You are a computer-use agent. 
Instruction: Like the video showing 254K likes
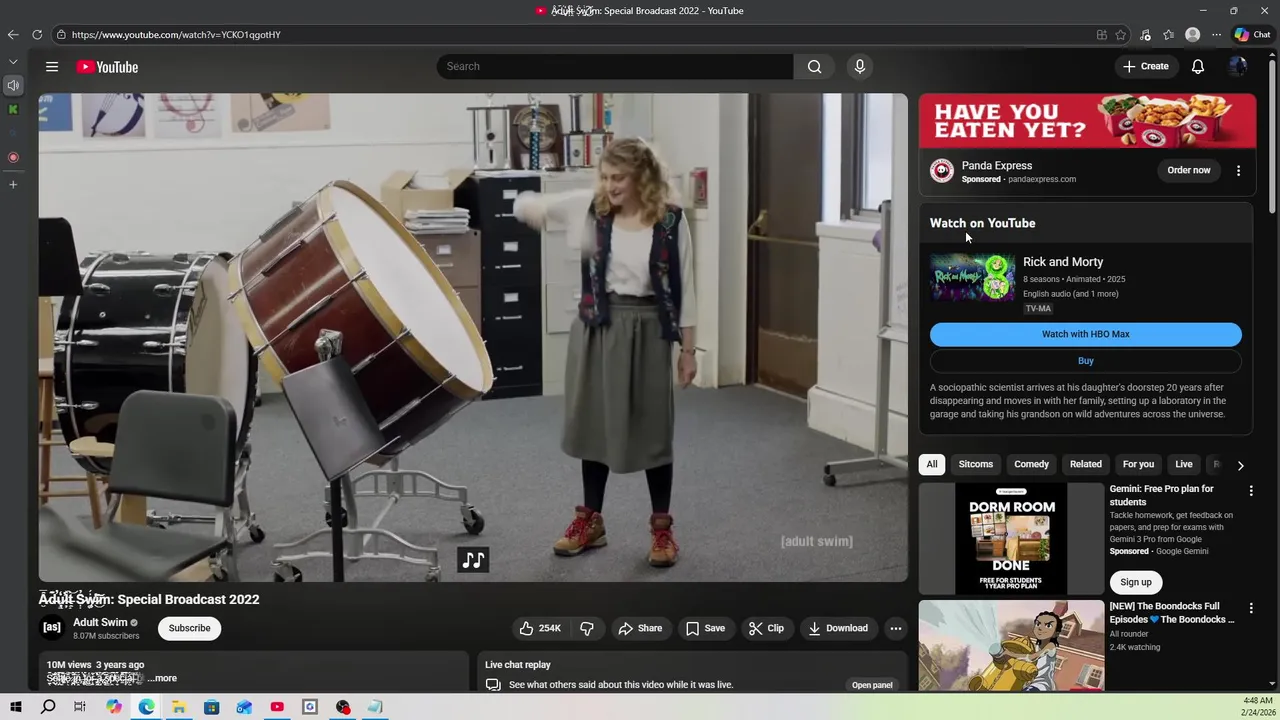click(539, 628)
